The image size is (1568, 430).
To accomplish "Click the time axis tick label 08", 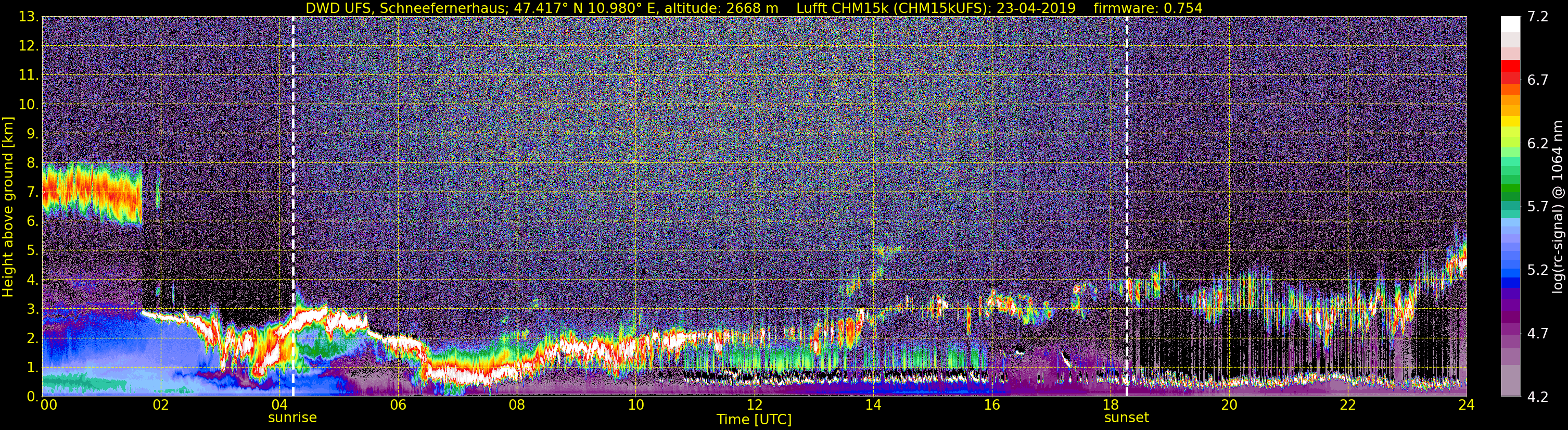I will pos(517,406).
